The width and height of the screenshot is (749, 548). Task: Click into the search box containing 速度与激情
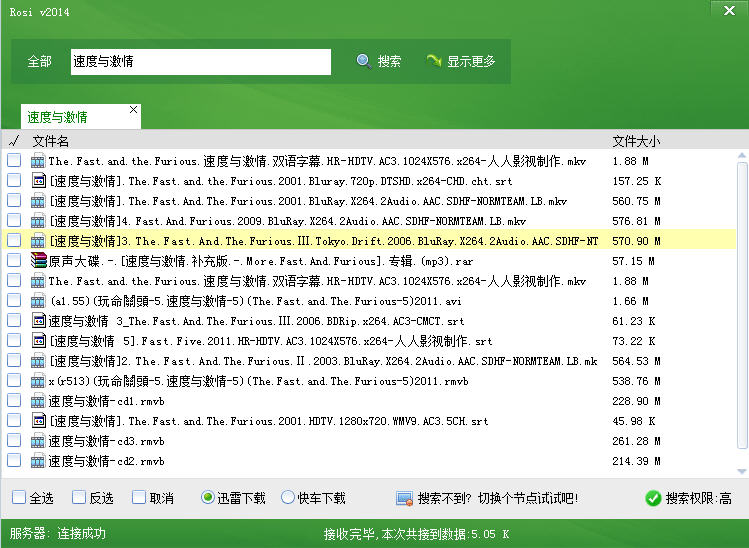pos(201,62)
